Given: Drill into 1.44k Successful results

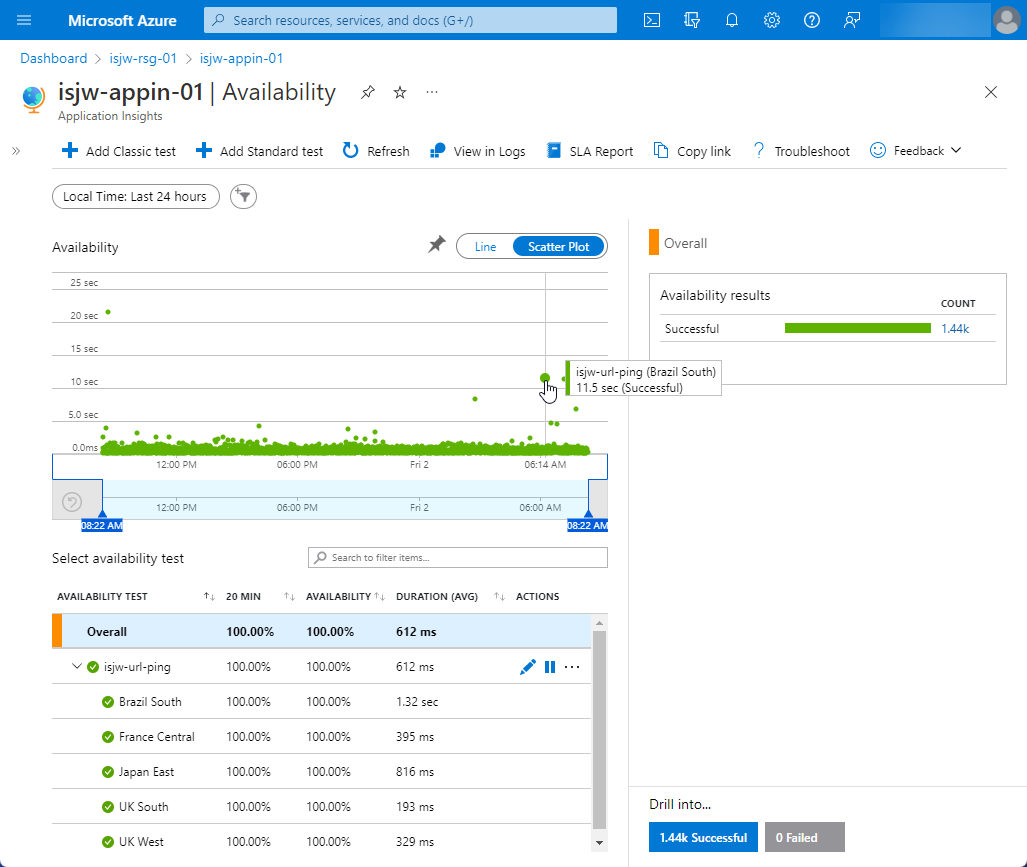Looking at the screenshot, I should (703, 838).
